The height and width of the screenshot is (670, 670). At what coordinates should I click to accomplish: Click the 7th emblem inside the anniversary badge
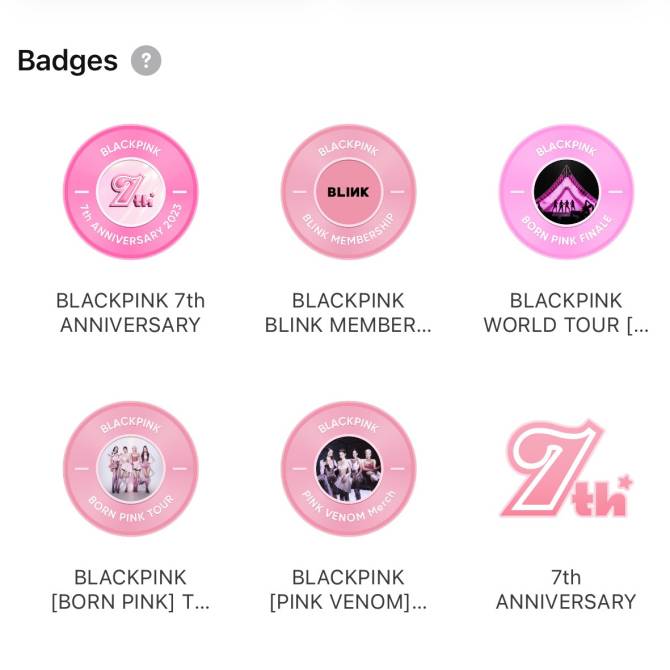pyautogui.click(x=131, y=192)
